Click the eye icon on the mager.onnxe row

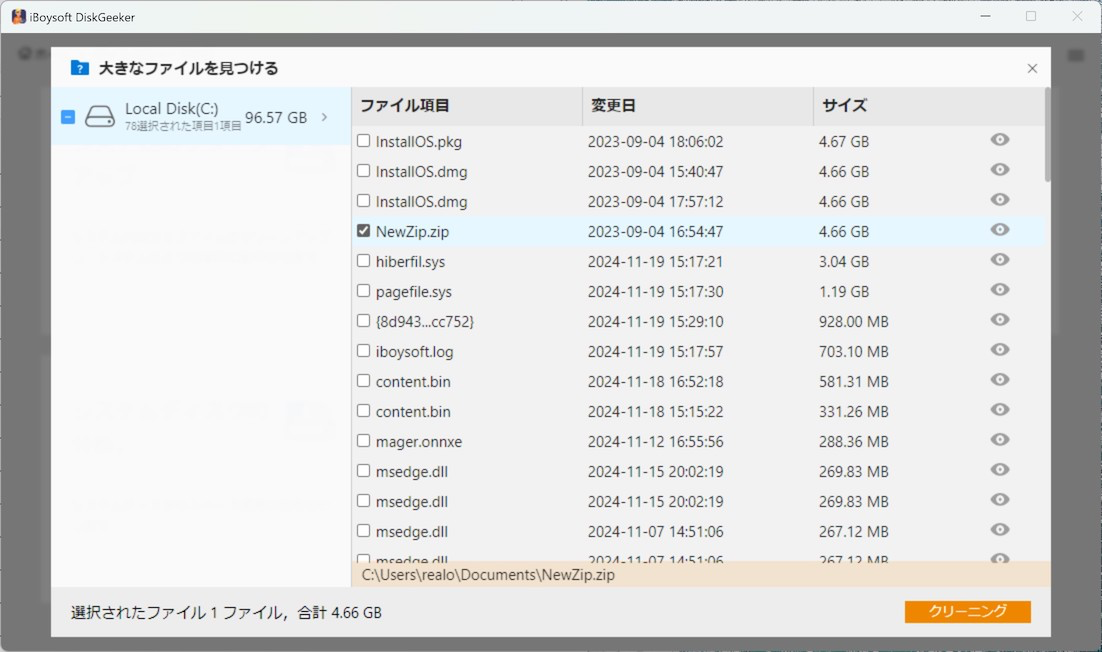[999, 440]
